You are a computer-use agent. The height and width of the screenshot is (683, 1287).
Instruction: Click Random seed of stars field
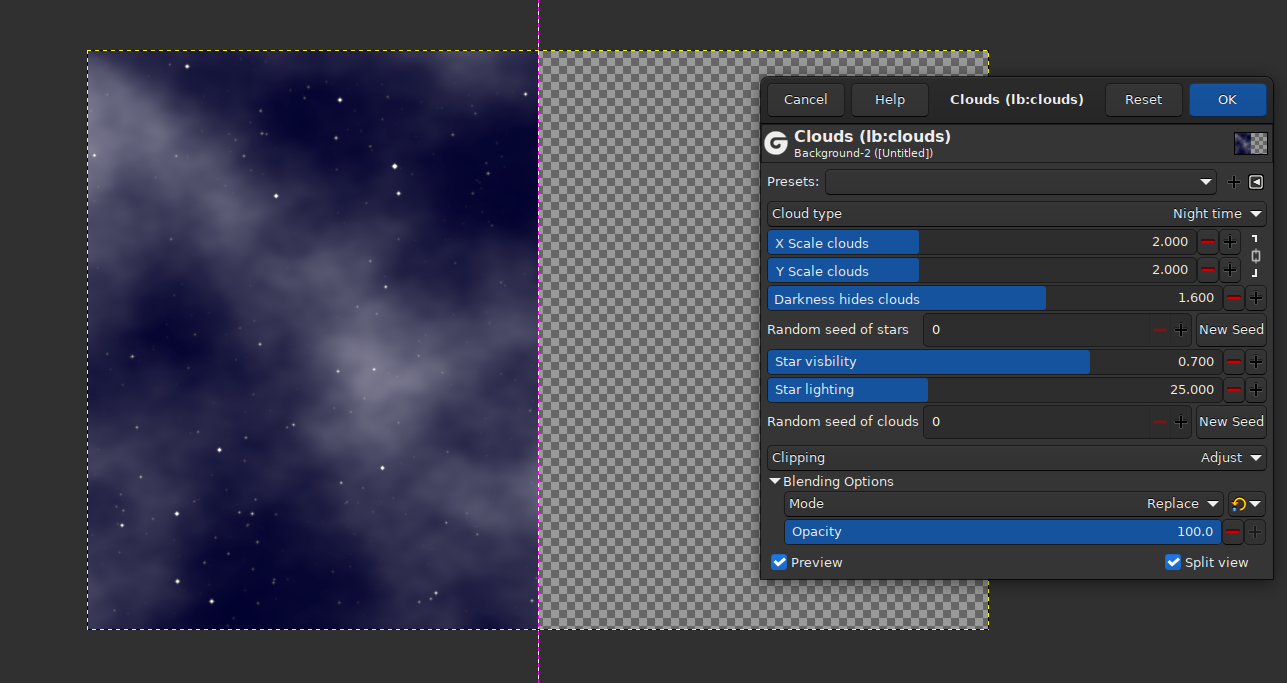pos(1036,329)
